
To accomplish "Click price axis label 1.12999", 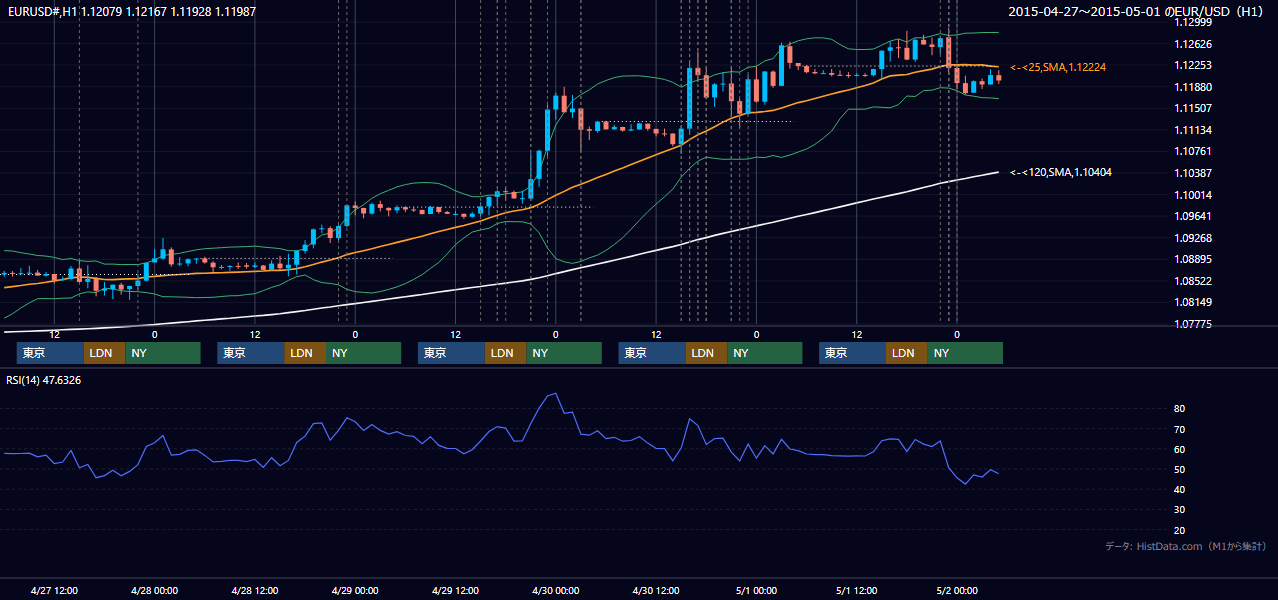I will [x=1193, y=22].
